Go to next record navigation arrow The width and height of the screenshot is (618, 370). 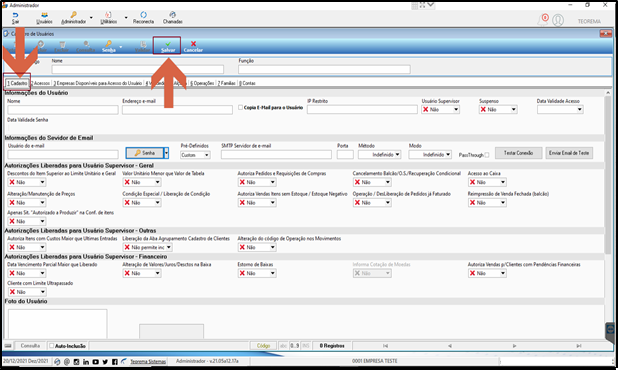coord(514,346)
